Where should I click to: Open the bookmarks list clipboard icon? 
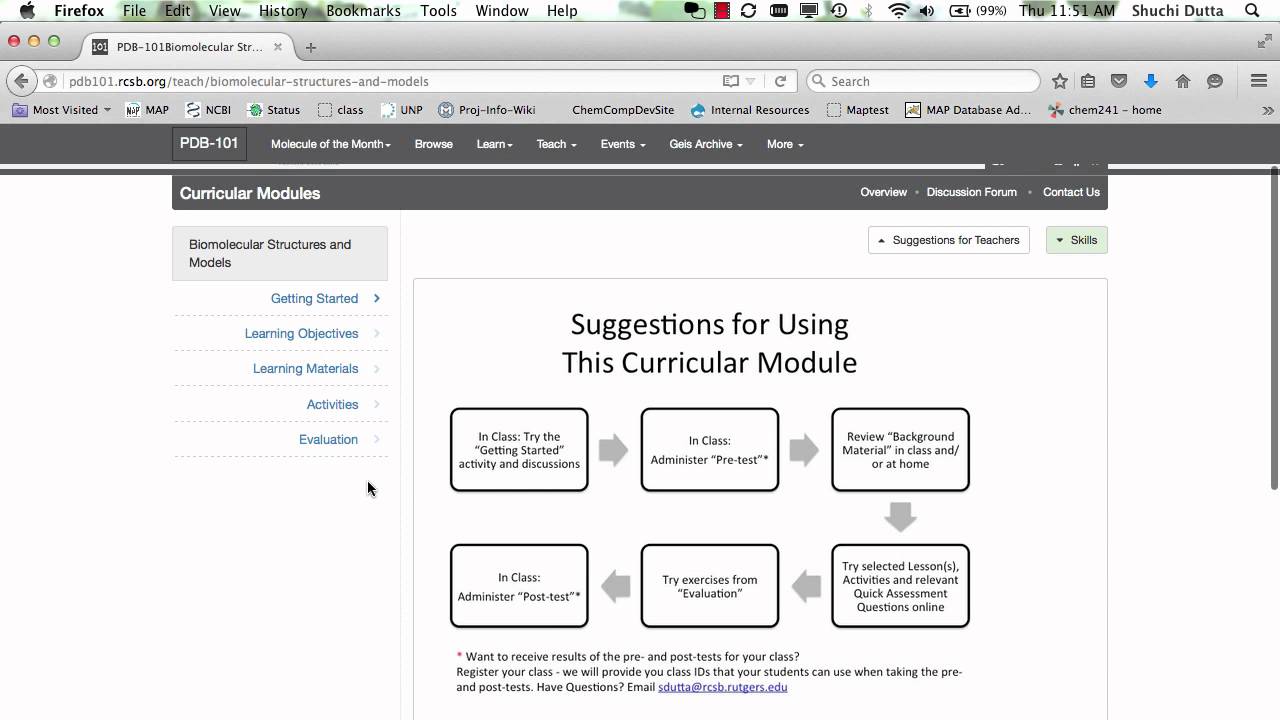[1088, 81]
